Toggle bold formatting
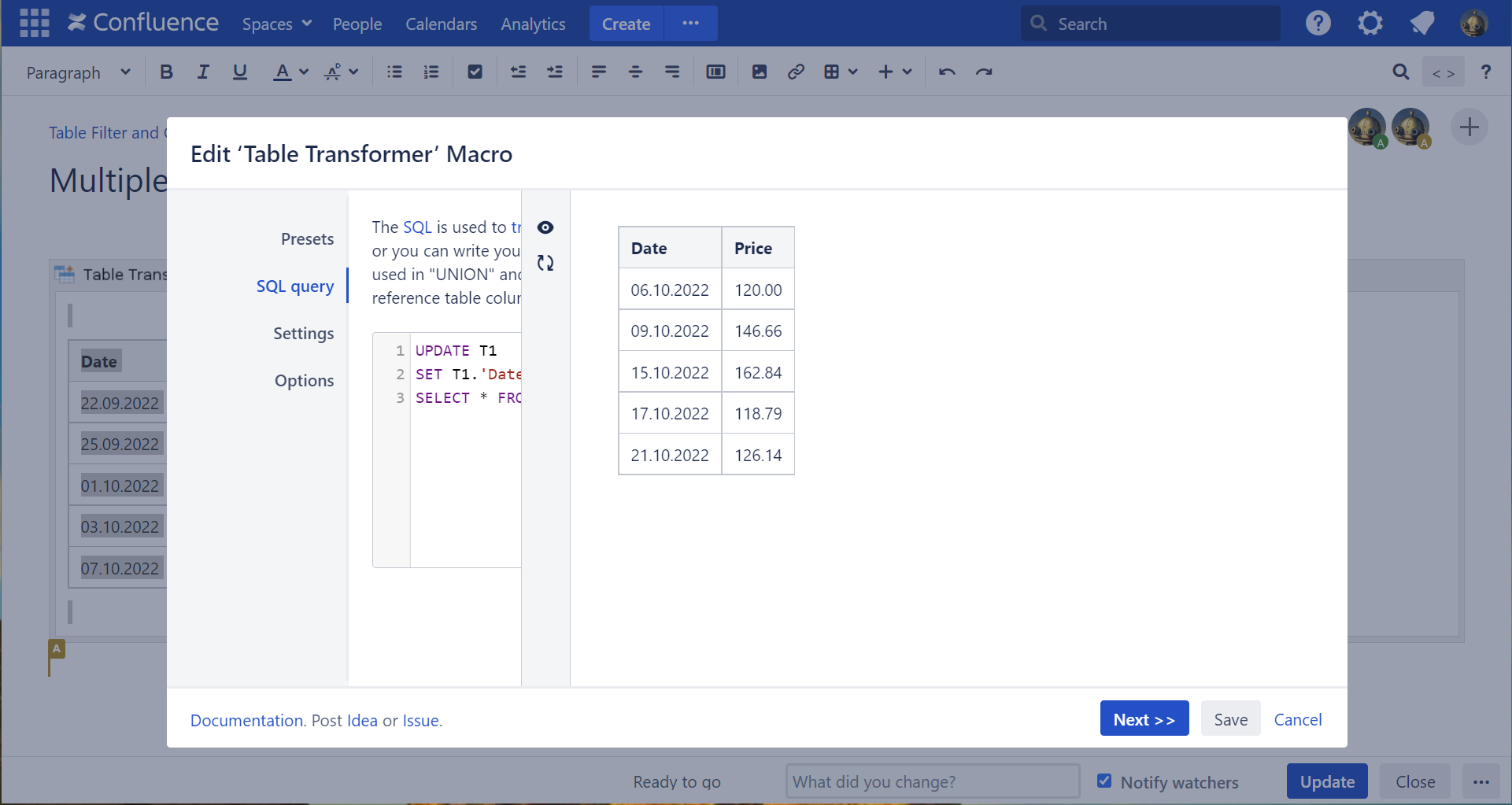The width and height of the screenshot is (1512, 805). [166, 72]
